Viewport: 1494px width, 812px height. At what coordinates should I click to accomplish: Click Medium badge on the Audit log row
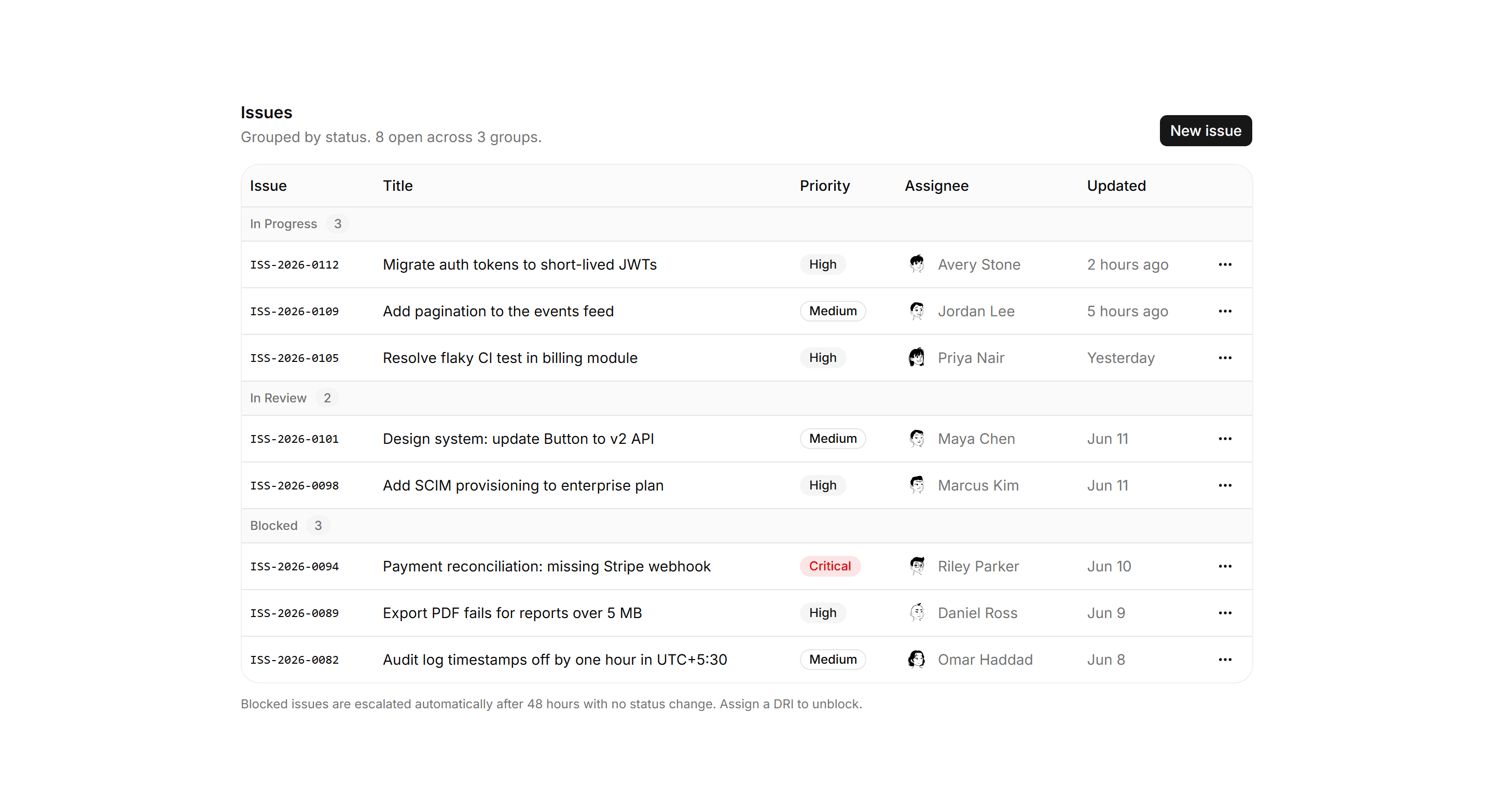click(x=833, y=660)
